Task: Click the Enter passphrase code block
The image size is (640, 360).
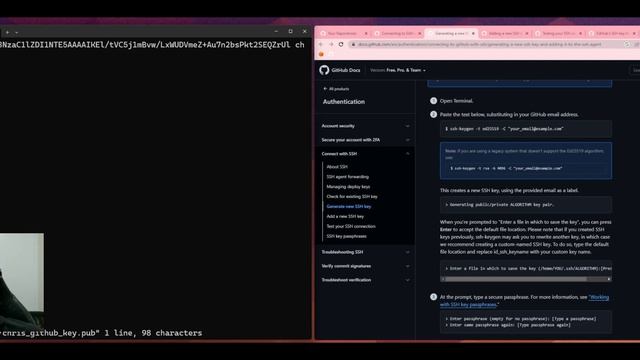Action: pyautogui.click(x=526, y=322)
